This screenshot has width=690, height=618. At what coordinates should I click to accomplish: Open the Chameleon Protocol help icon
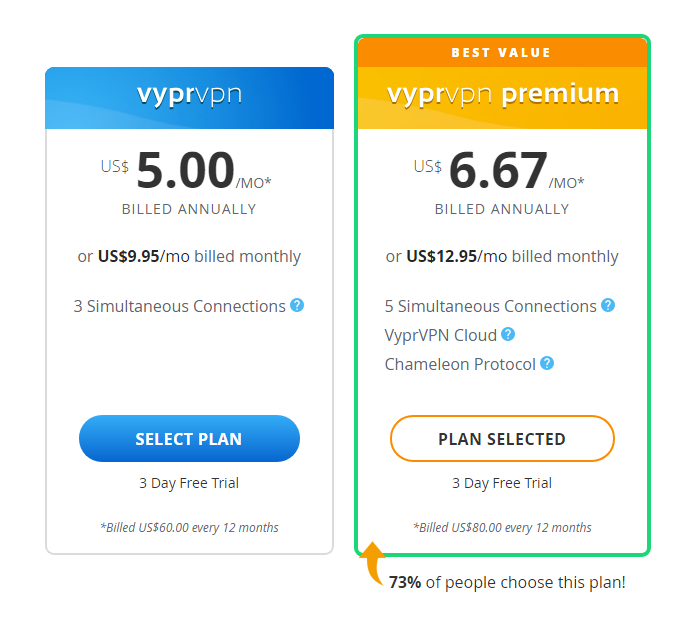tap(547, 363)
